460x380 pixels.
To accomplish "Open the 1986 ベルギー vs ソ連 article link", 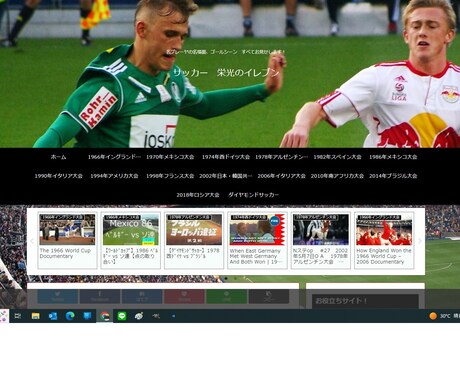I will (131, 256).
